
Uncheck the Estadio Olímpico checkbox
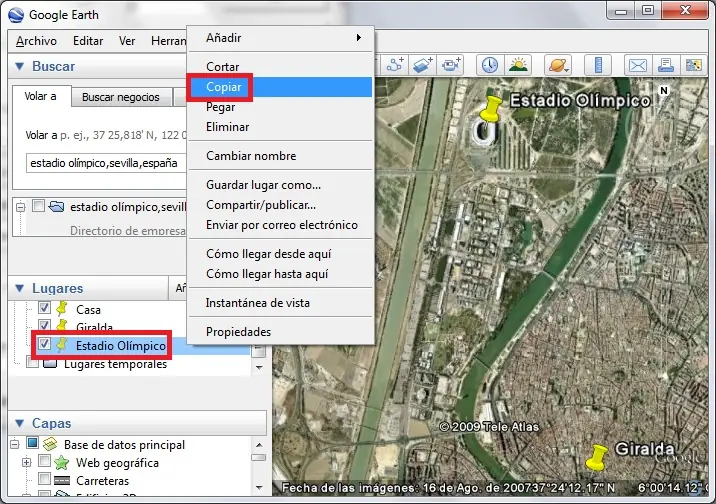[44, 343]
